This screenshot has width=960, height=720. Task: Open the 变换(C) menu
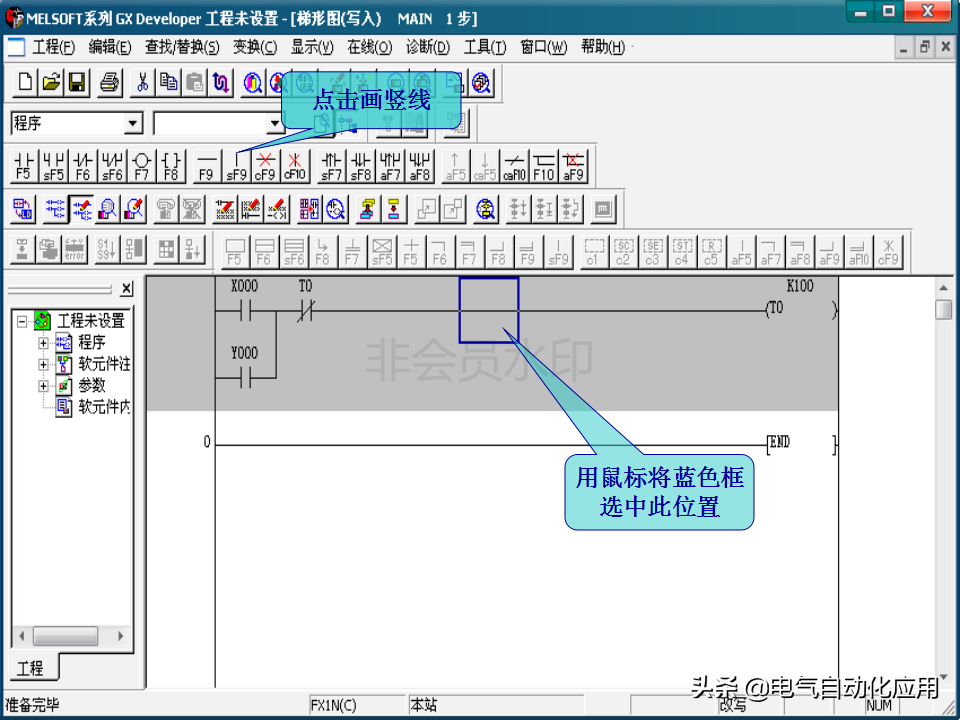point(255,47)
